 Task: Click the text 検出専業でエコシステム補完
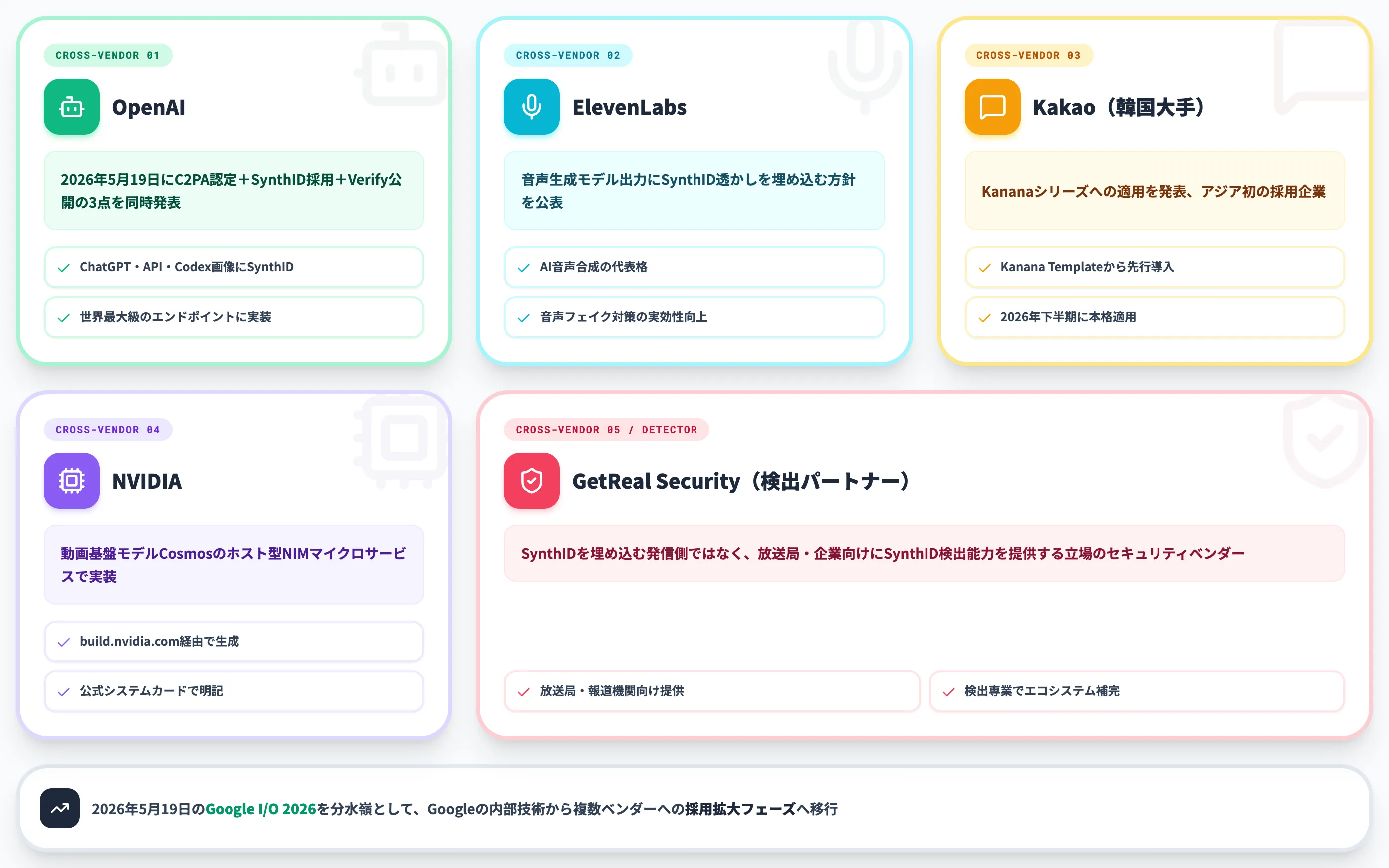[x=1042, y=691]
